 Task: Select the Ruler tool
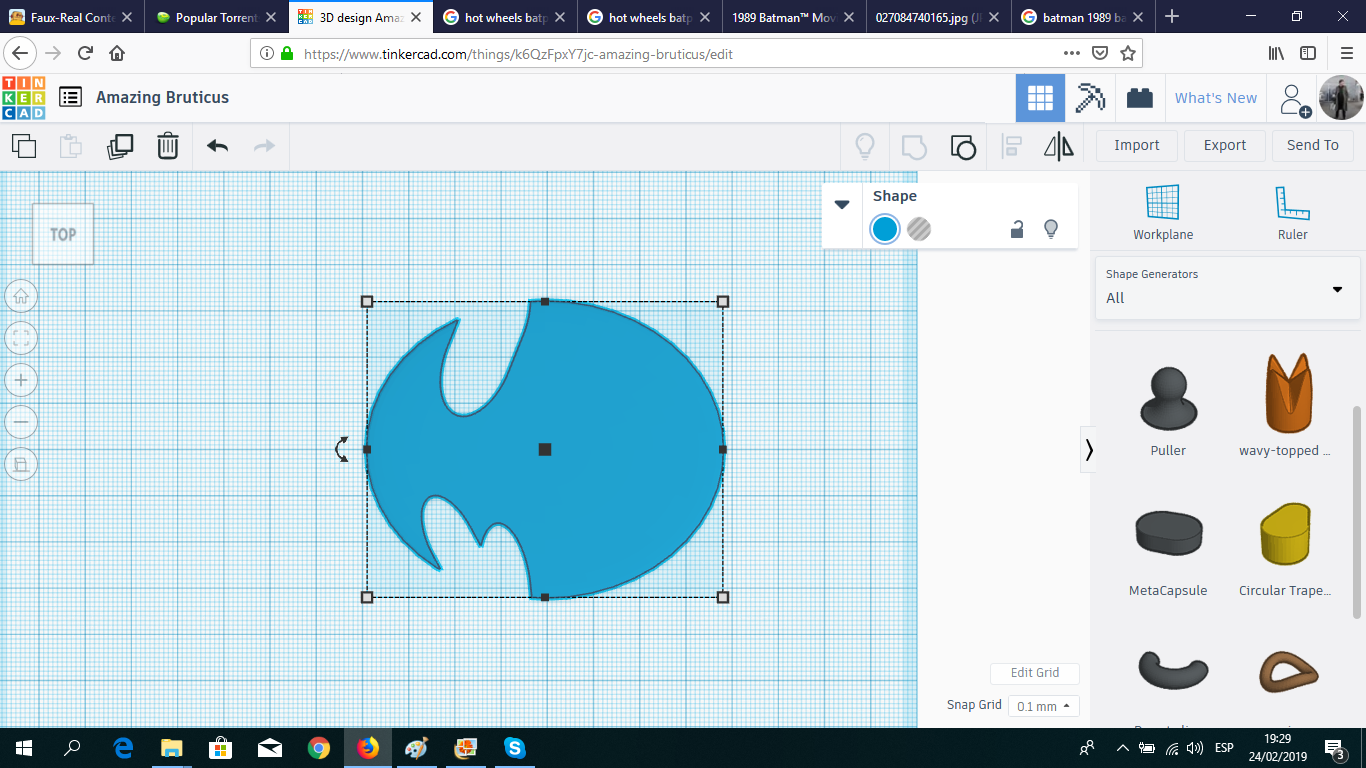(x=1293, y=213)
